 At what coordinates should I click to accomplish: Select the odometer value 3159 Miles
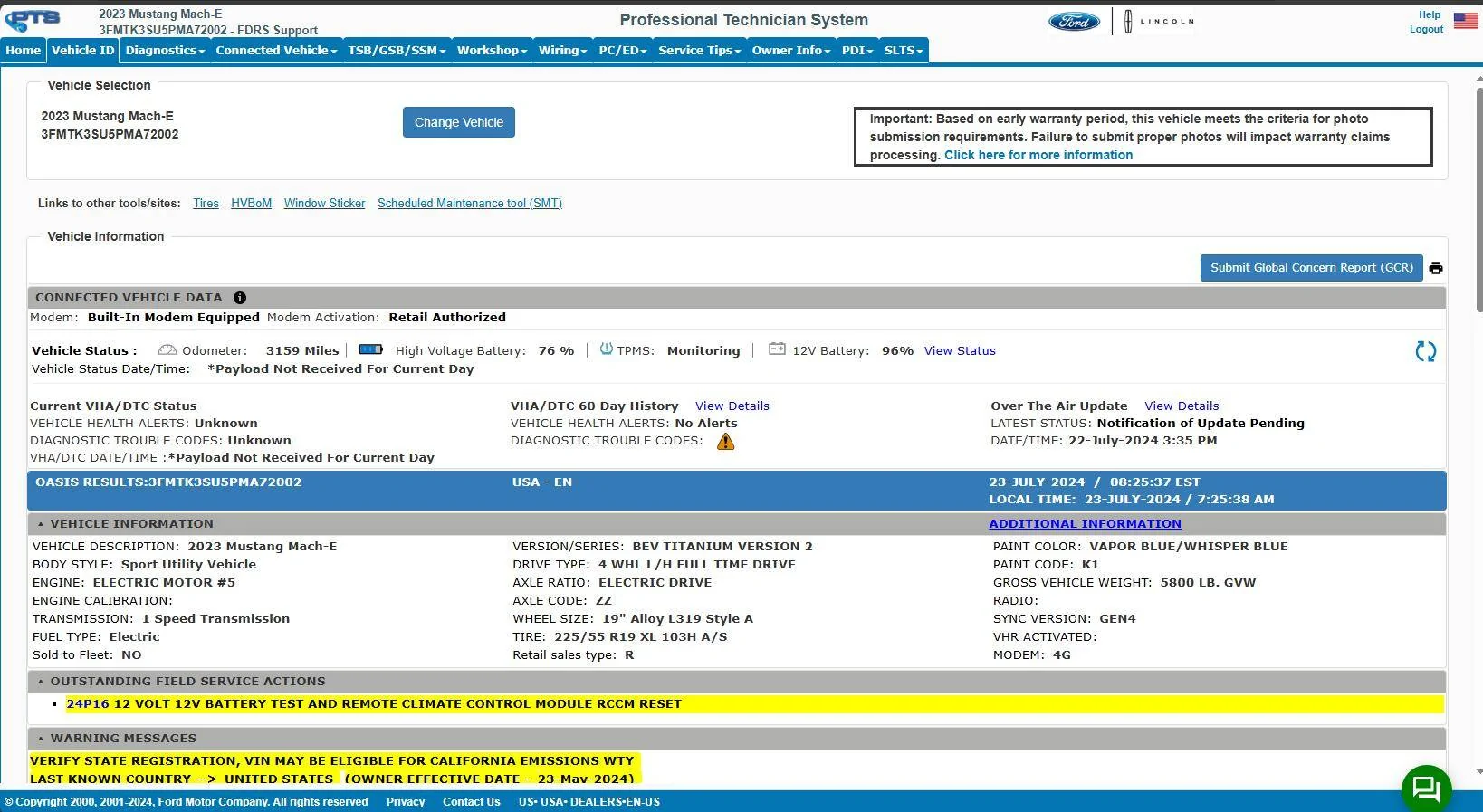tap(302, 351)
